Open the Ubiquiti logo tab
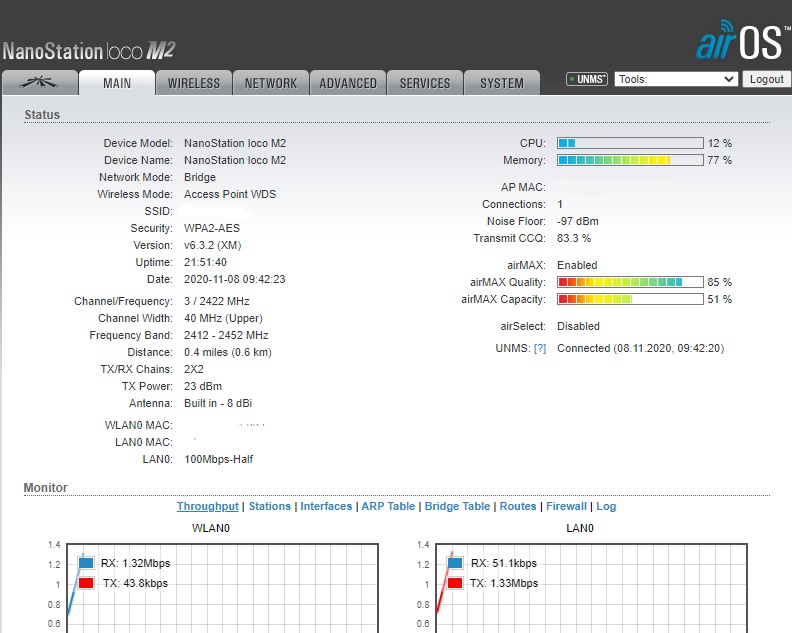 (39, 83)
